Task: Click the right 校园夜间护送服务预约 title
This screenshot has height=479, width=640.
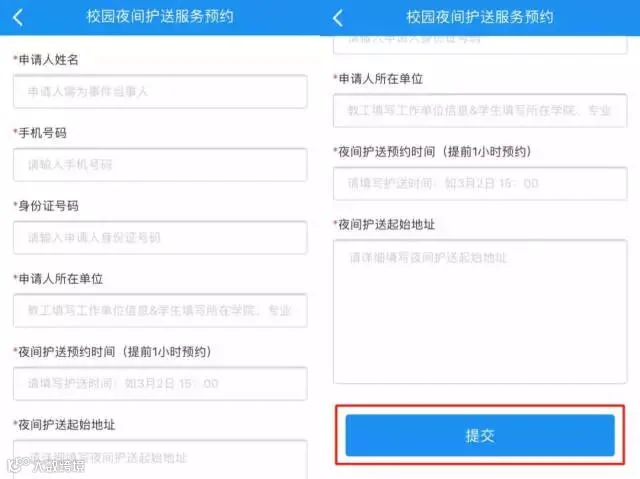Action: [480, 17]
